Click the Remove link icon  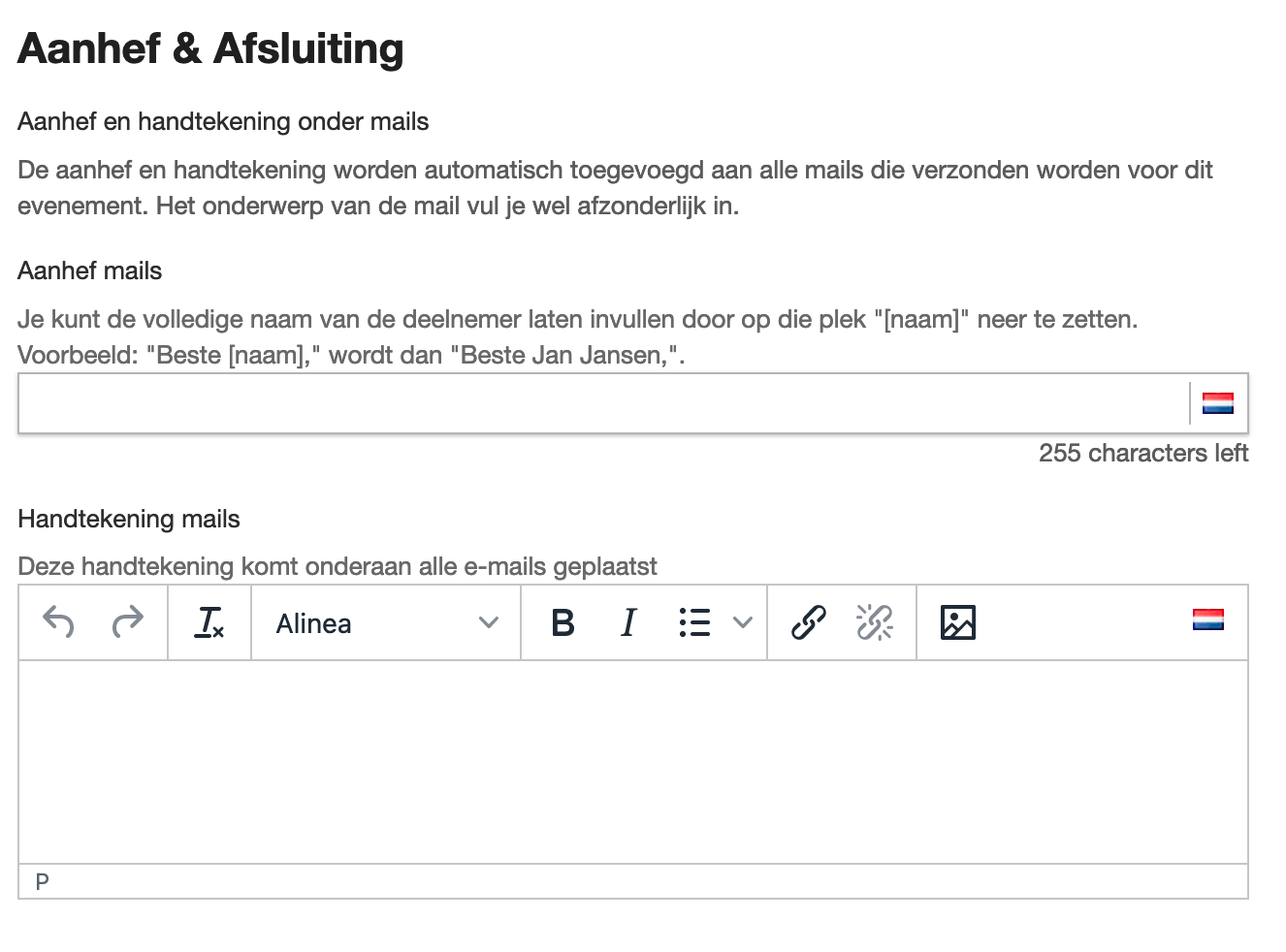tap(874, 623)
